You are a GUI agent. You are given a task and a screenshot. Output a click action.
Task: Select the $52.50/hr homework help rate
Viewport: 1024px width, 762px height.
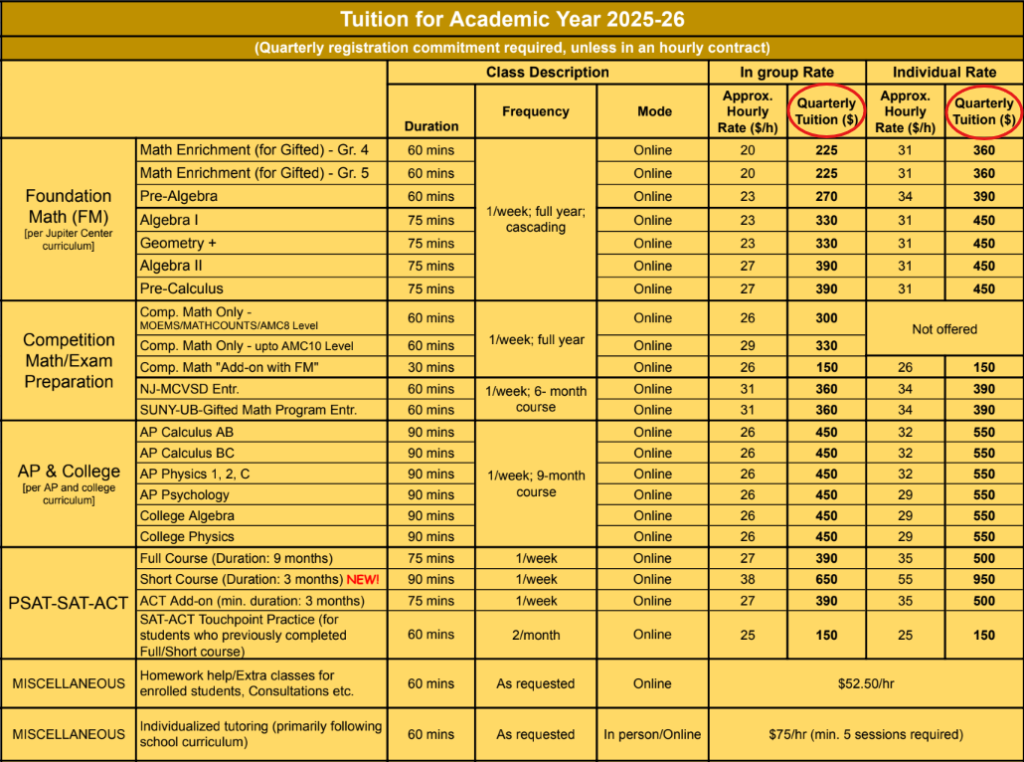tap(866, 684)
